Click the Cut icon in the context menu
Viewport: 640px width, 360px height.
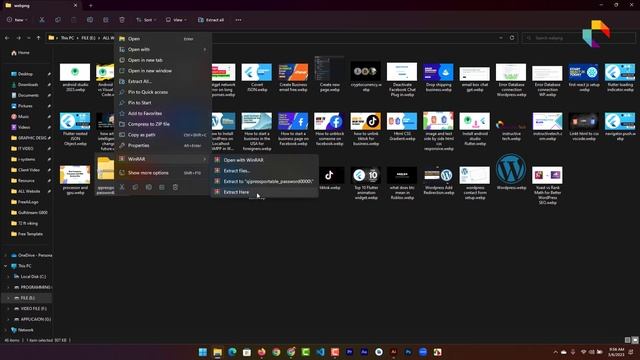tap(122, 187)
